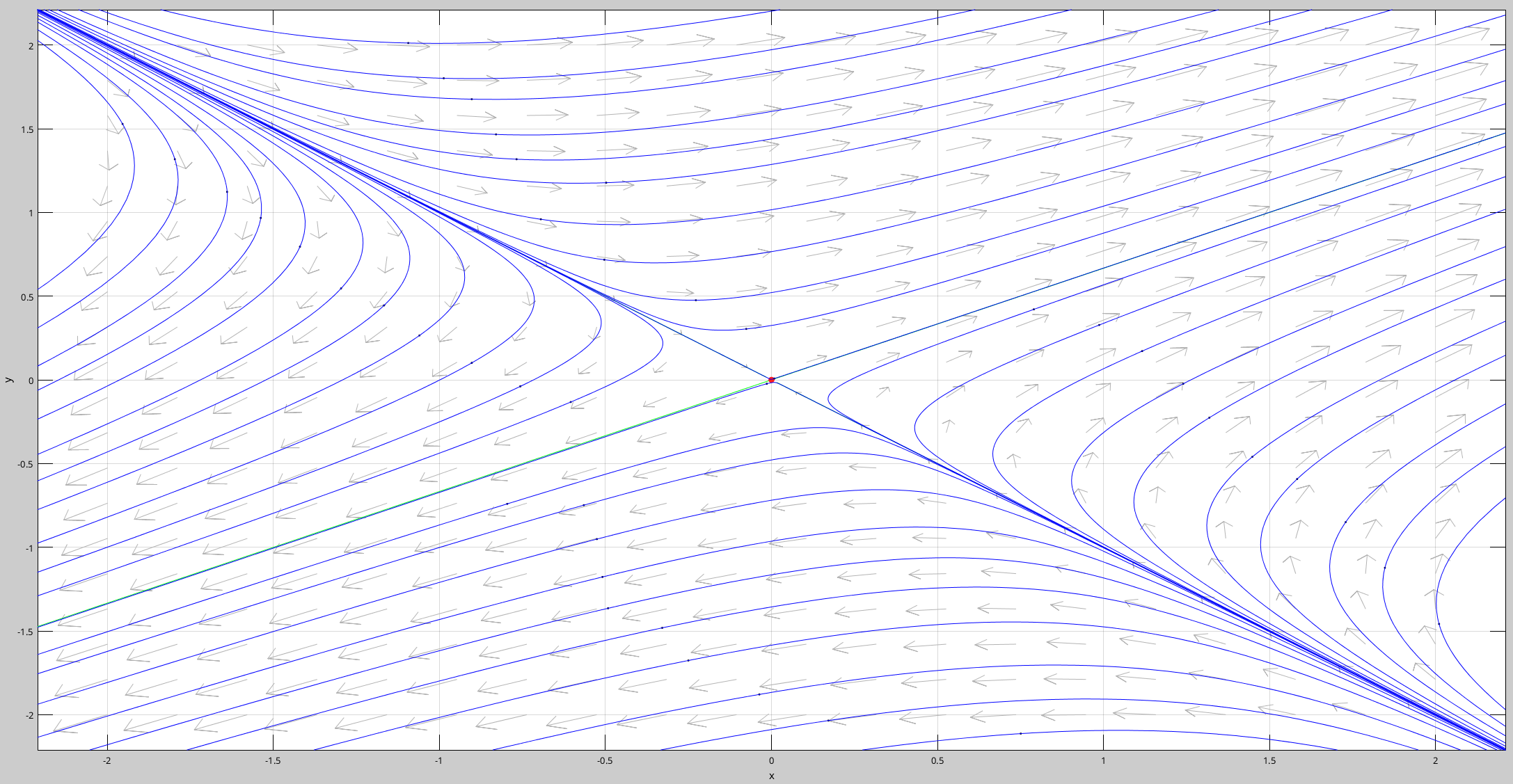Click the x-axis tick label 1.5
Viewport: 1513px width, 784px height.
tap(1269, 760)
